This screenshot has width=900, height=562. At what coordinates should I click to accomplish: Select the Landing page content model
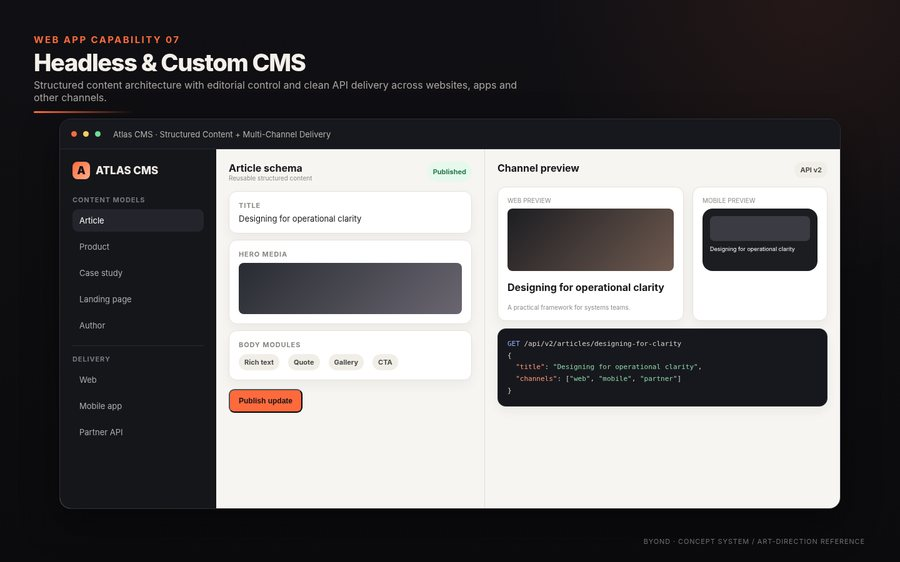138,299
